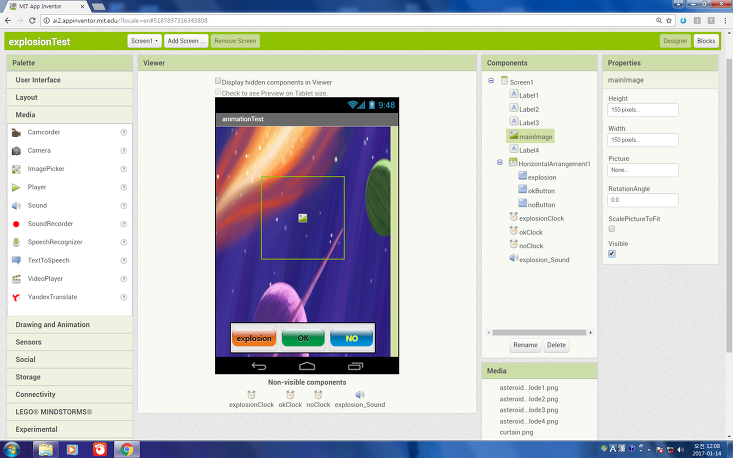Switch to the Designer view
Screen dimensions: 733x458
tap(675, 41)
